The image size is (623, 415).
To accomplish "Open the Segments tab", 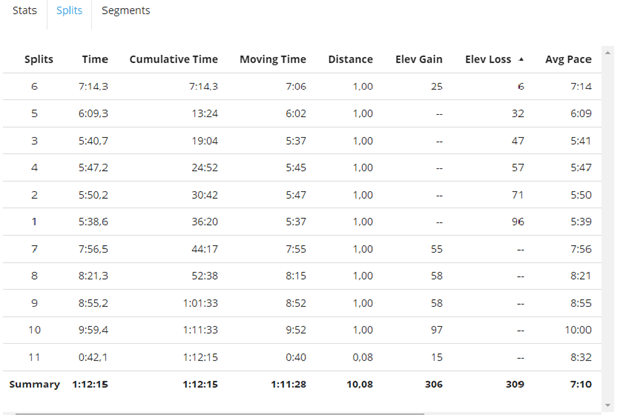I will click(x=126, y=11).
